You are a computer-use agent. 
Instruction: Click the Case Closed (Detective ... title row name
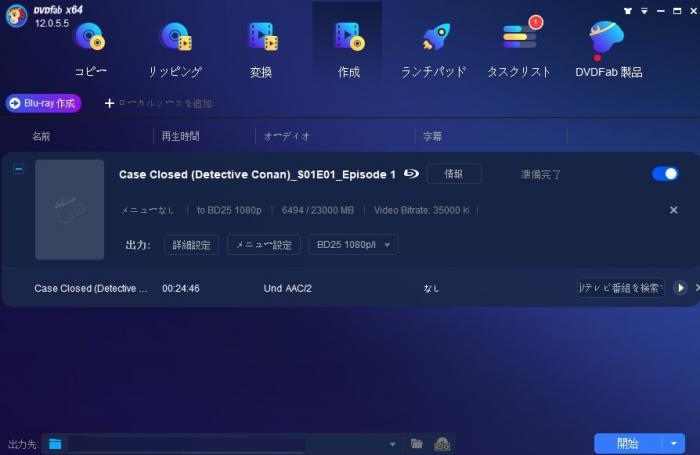point(91,288)
